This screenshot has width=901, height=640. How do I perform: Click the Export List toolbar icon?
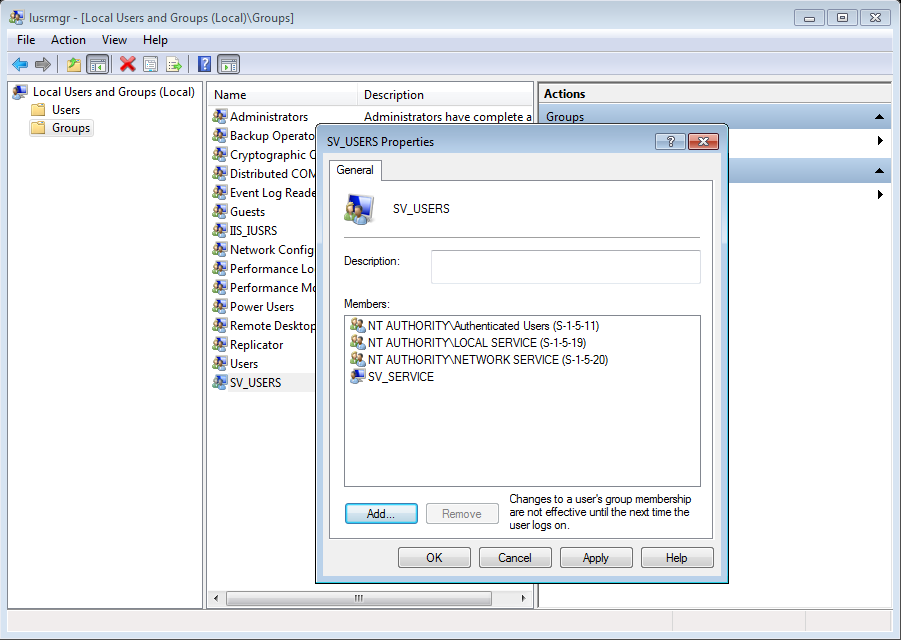(174, 64)
